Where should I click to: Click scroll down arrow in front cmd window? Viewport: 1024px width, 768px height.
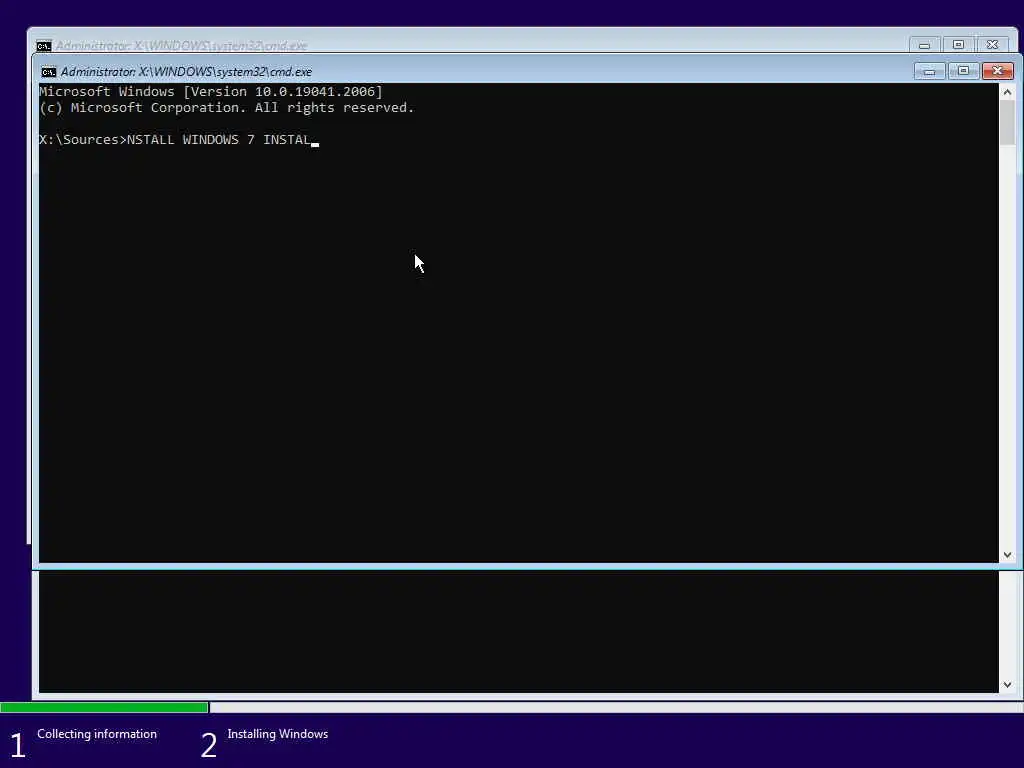click(x=1007, y=554)
